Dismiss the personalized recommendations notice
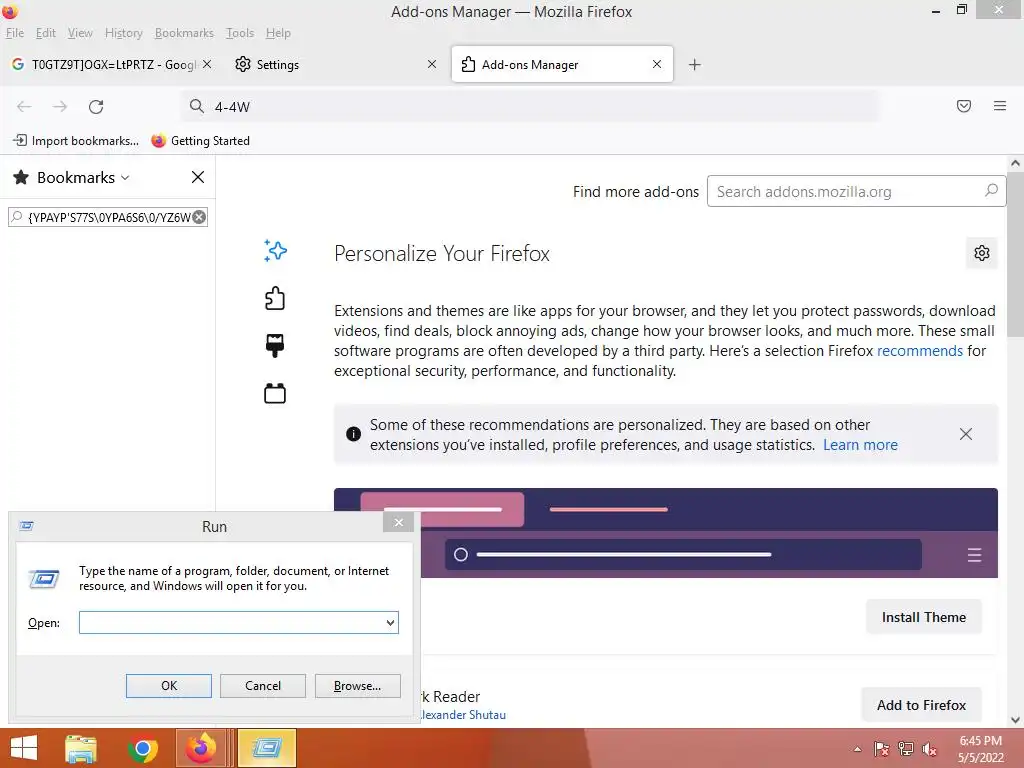 [x=966, y=434]
